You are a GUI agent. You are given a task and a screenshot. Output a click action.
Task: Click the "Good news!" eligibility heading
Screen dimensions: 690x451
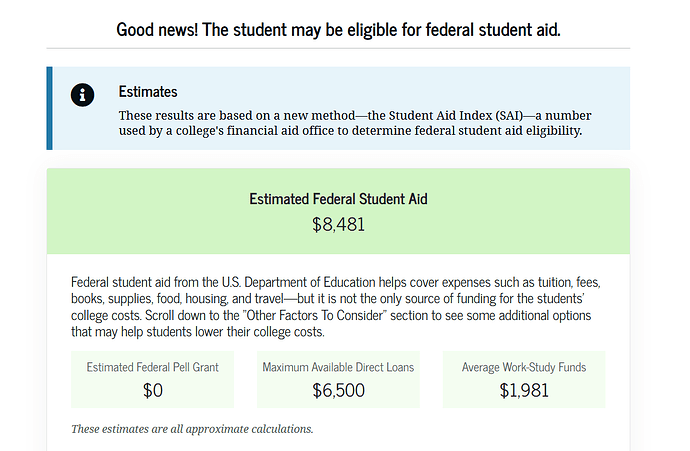(x=338, y=28)
